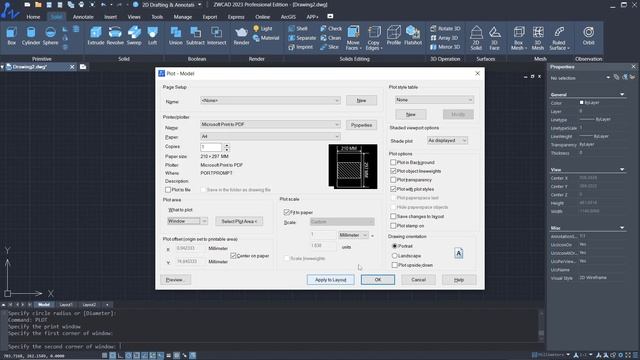Choose the Intersect boolean tool
The width and height of the screenshot is (640, 360).
(x=216, y=36)
